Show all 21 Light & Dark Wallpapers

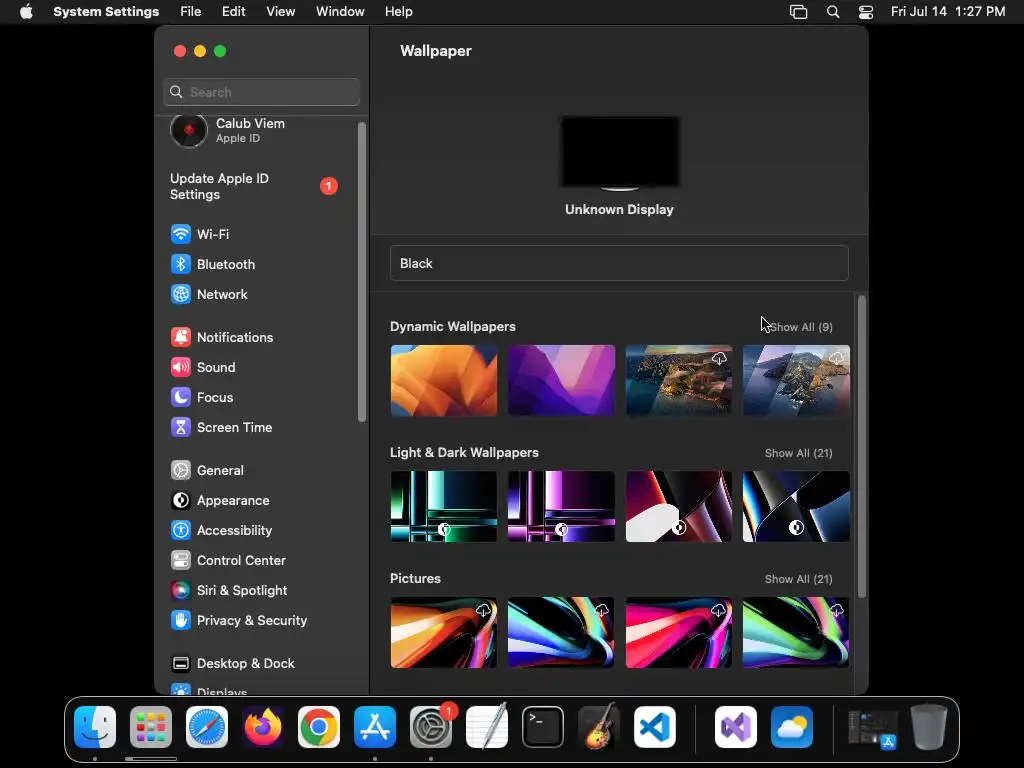pos(799,453)
